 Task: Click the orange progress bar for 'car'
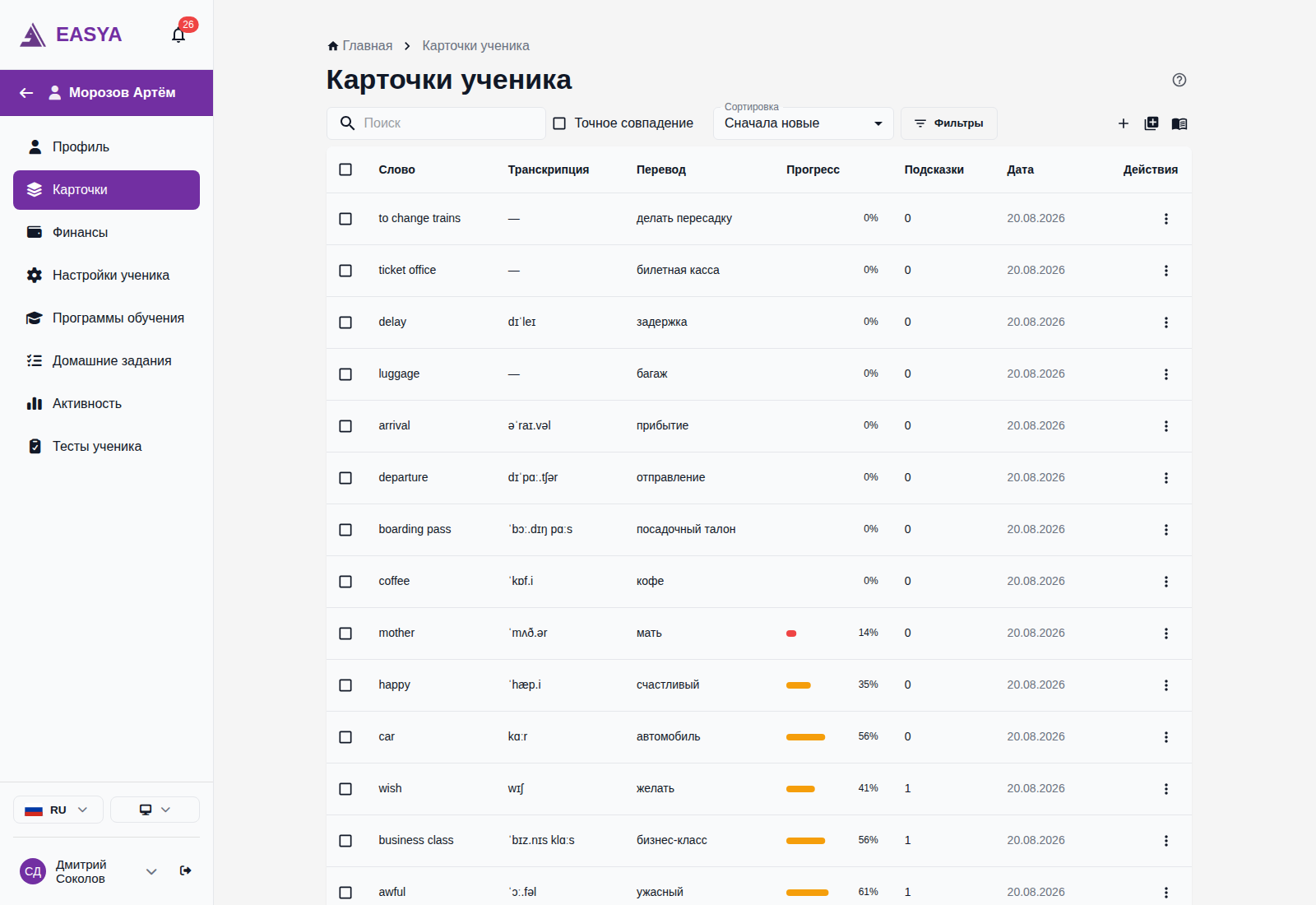coord(805,737)
